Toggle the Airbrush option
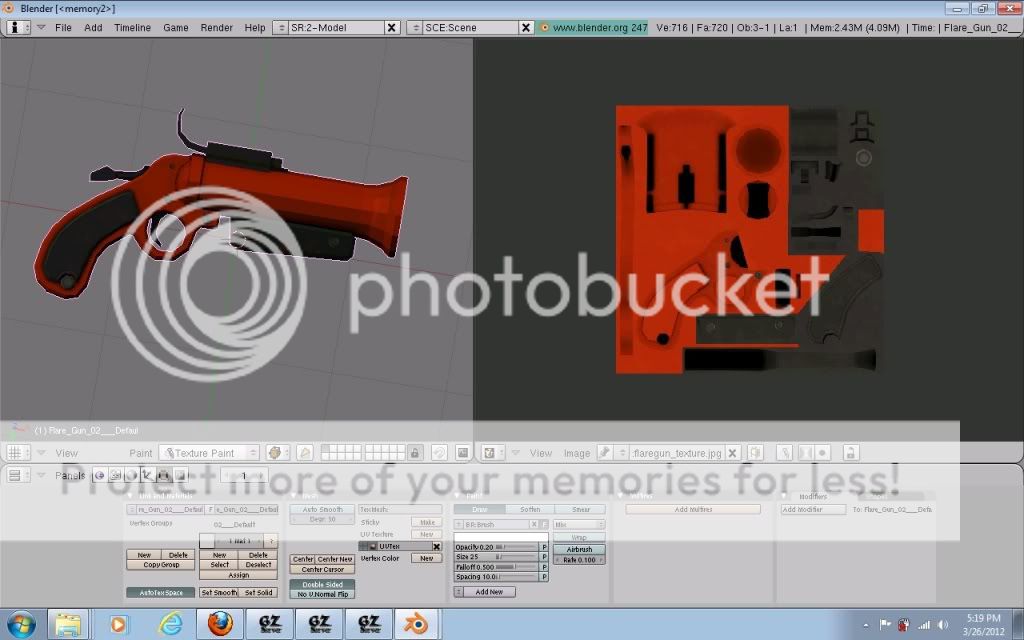This screenshot has height=640, width=1024. (579, 549)
